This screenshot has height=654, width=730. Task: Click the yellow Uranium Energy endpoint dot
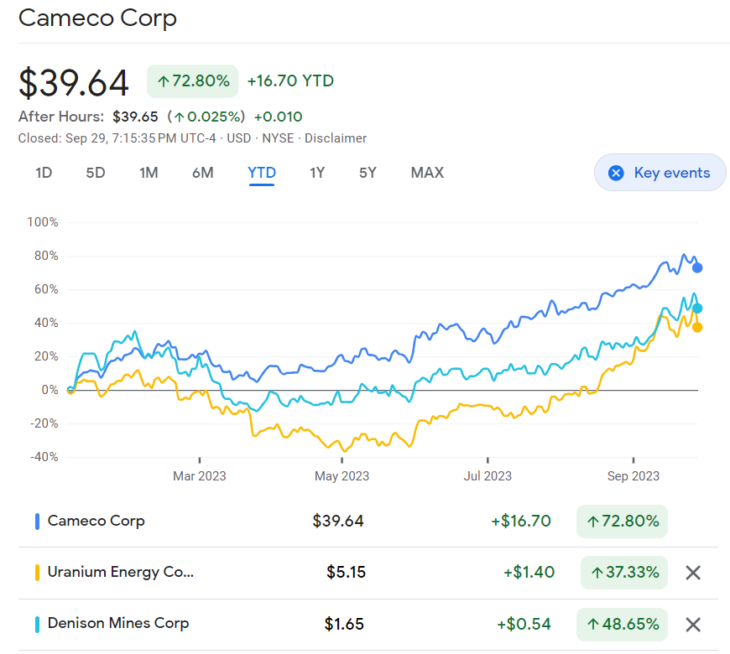697,327
